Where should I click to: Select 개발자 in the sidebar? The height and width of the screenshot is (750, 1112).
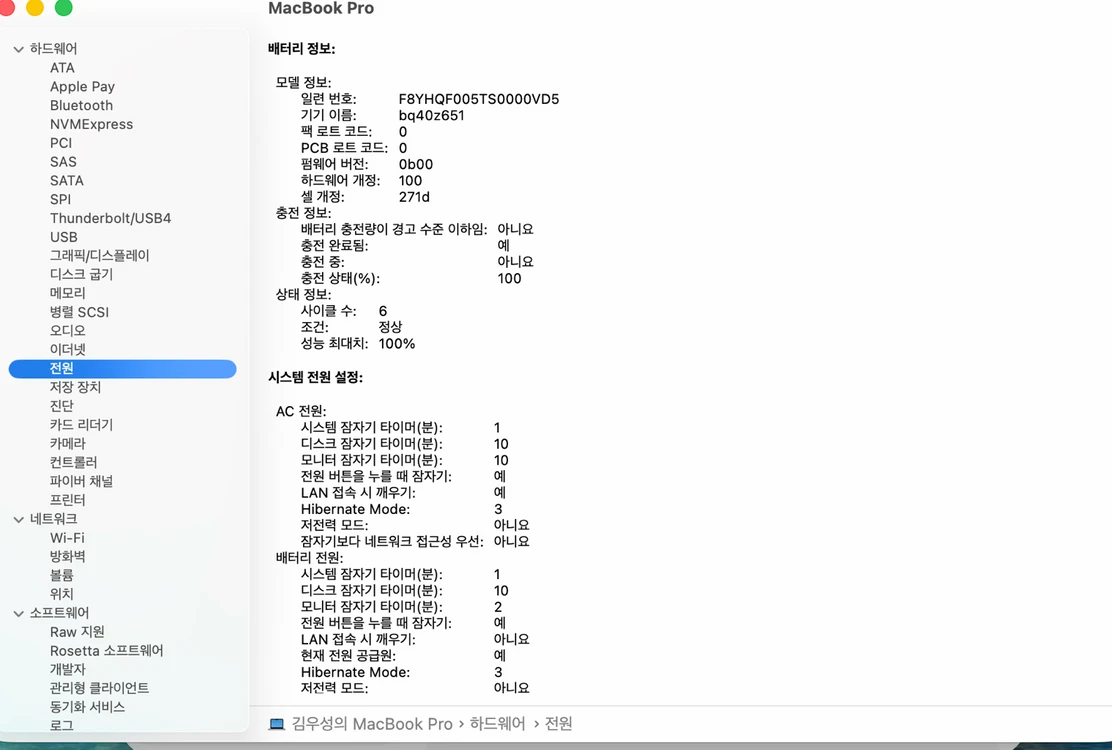tap(67, 669)
